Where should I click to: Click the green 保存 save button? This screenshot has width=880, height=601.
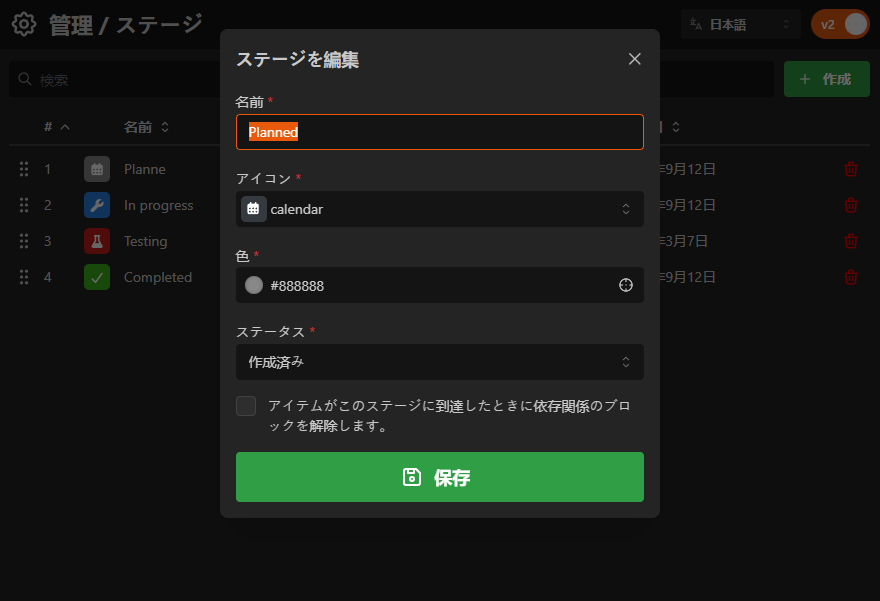point(440,477)
